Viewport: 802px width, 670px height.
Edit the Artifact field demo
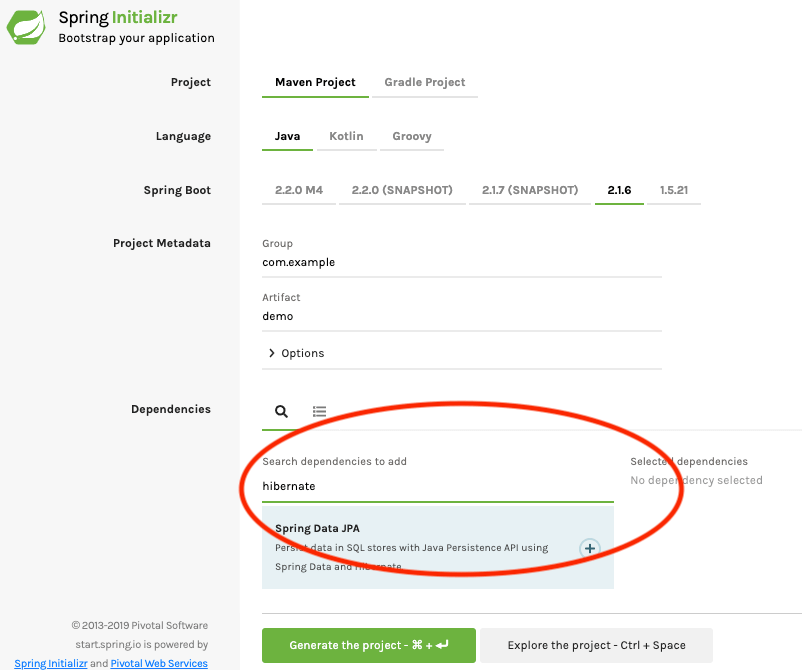coord(462,316)
